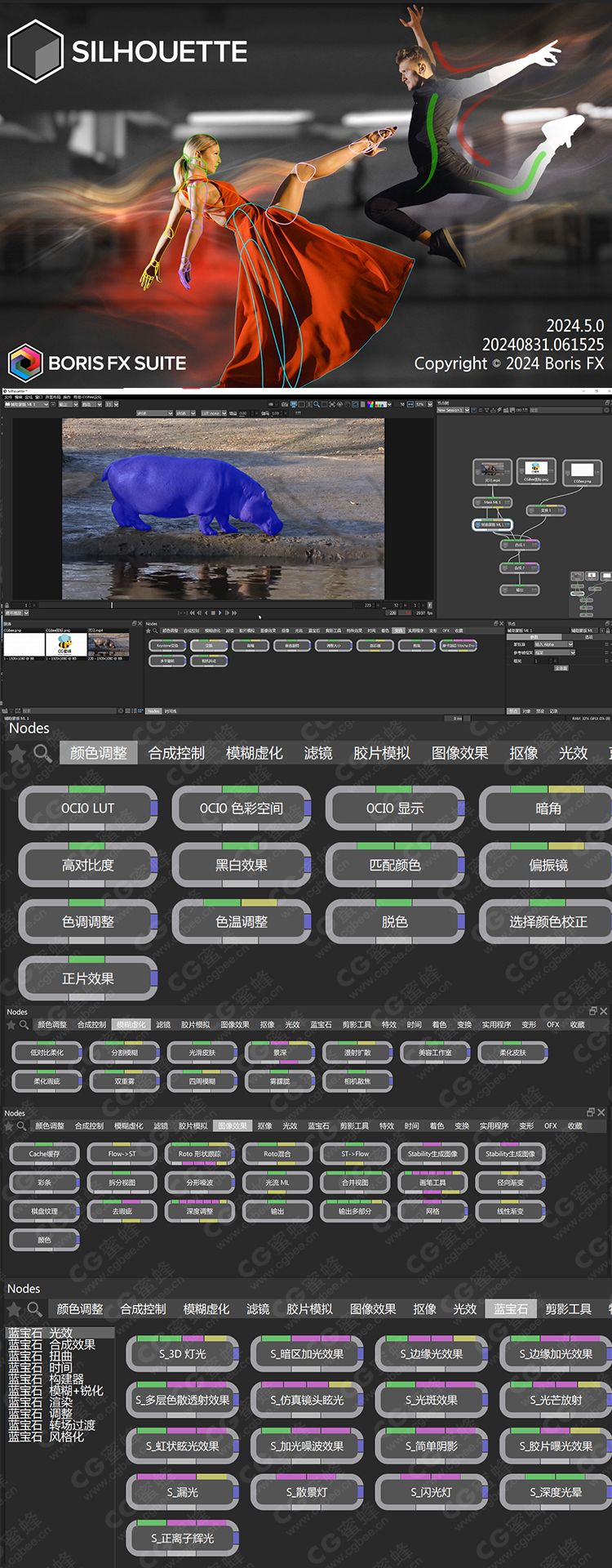Screen dimensions: 612x1568
Task: Add the 匹配颜色 node
Action: (x=395, y=865)
